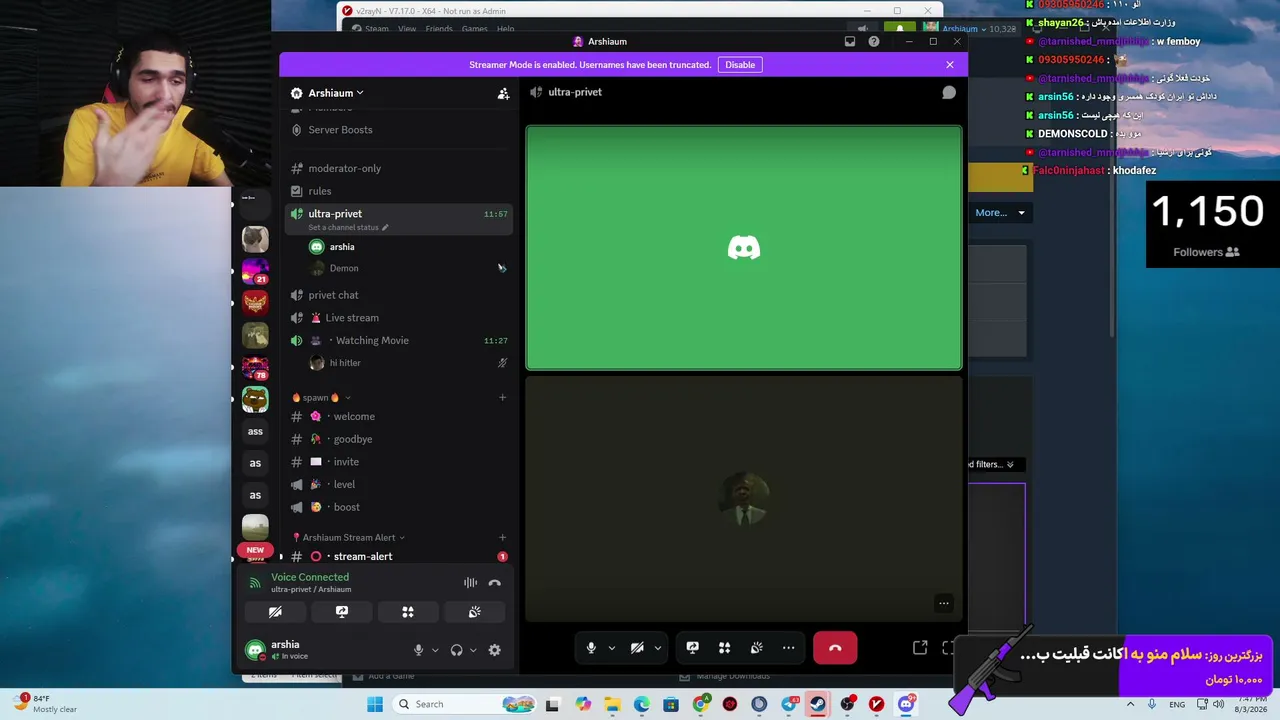Click the green Discord video tile
Screen dimensions: 1280x720
(x=744, y=248)
